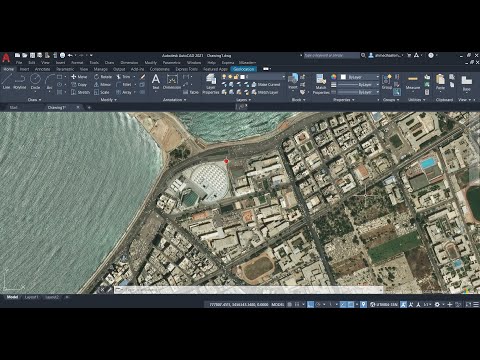Screen dimensions: 480x360
Task: Open the Dimension menu
Action: [129, 62]
